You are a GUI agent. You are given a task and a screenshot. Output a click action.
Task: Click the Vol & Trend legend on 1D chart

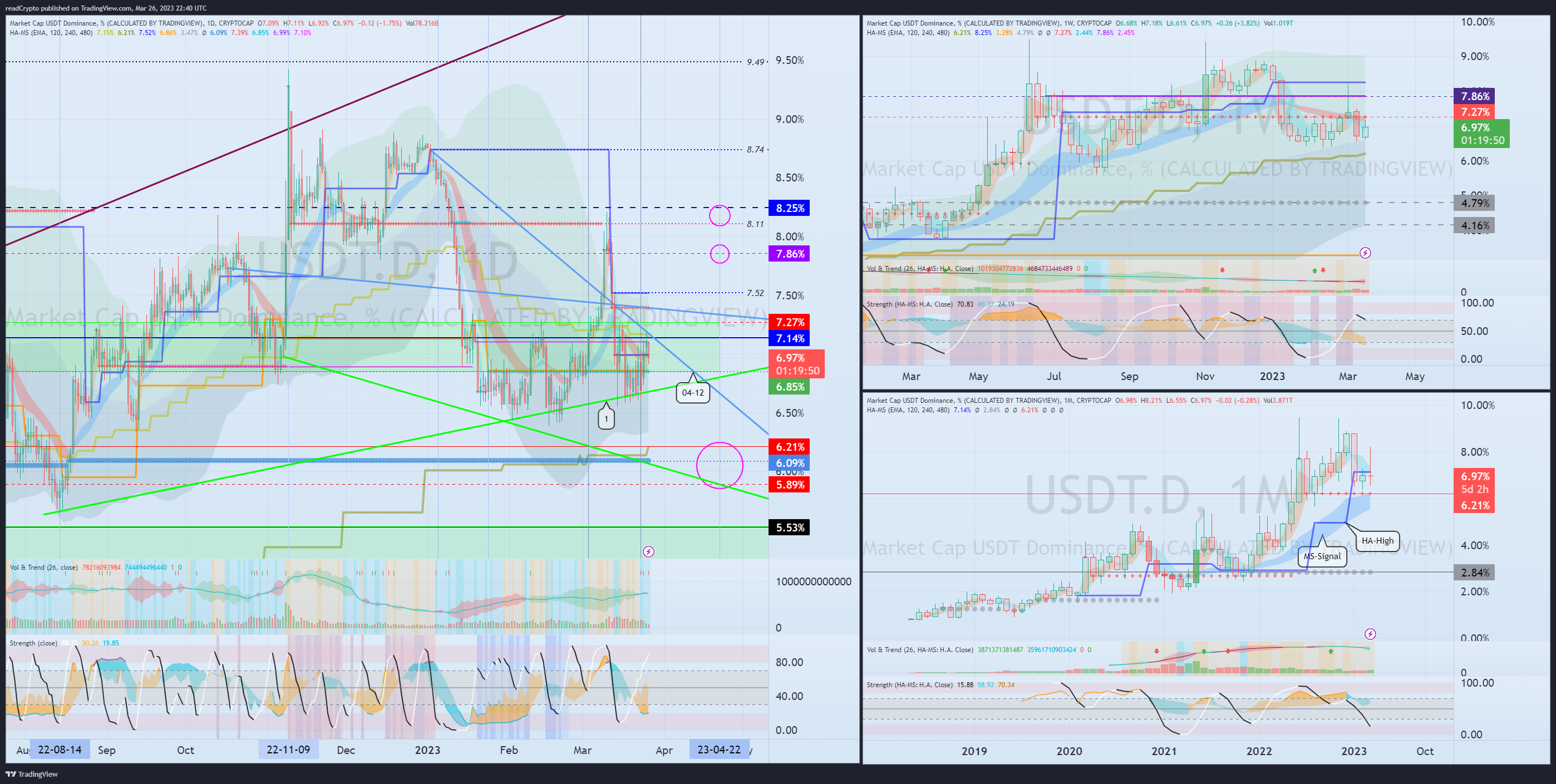95,567
